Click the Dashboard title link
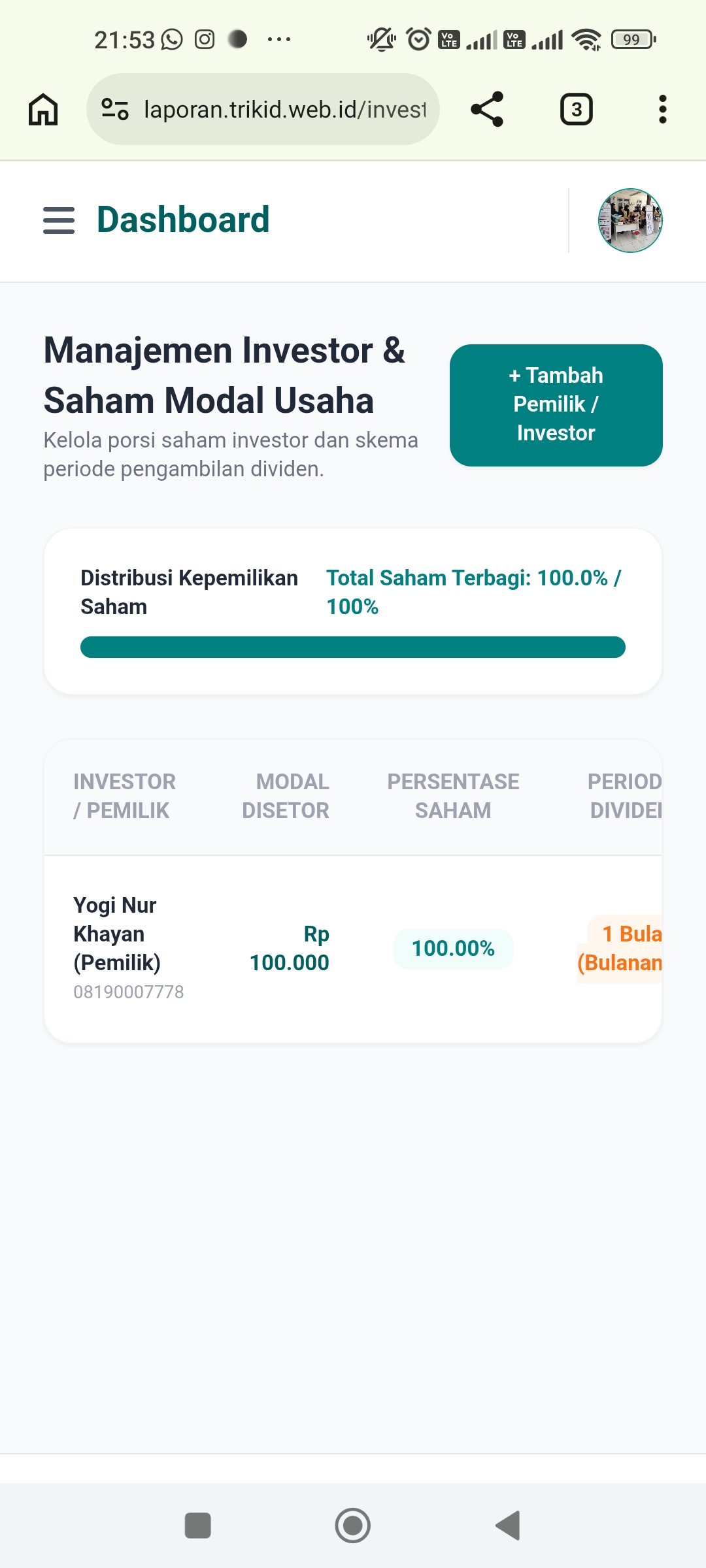The width and height of the screenshot is (706, 1568). 183,220
